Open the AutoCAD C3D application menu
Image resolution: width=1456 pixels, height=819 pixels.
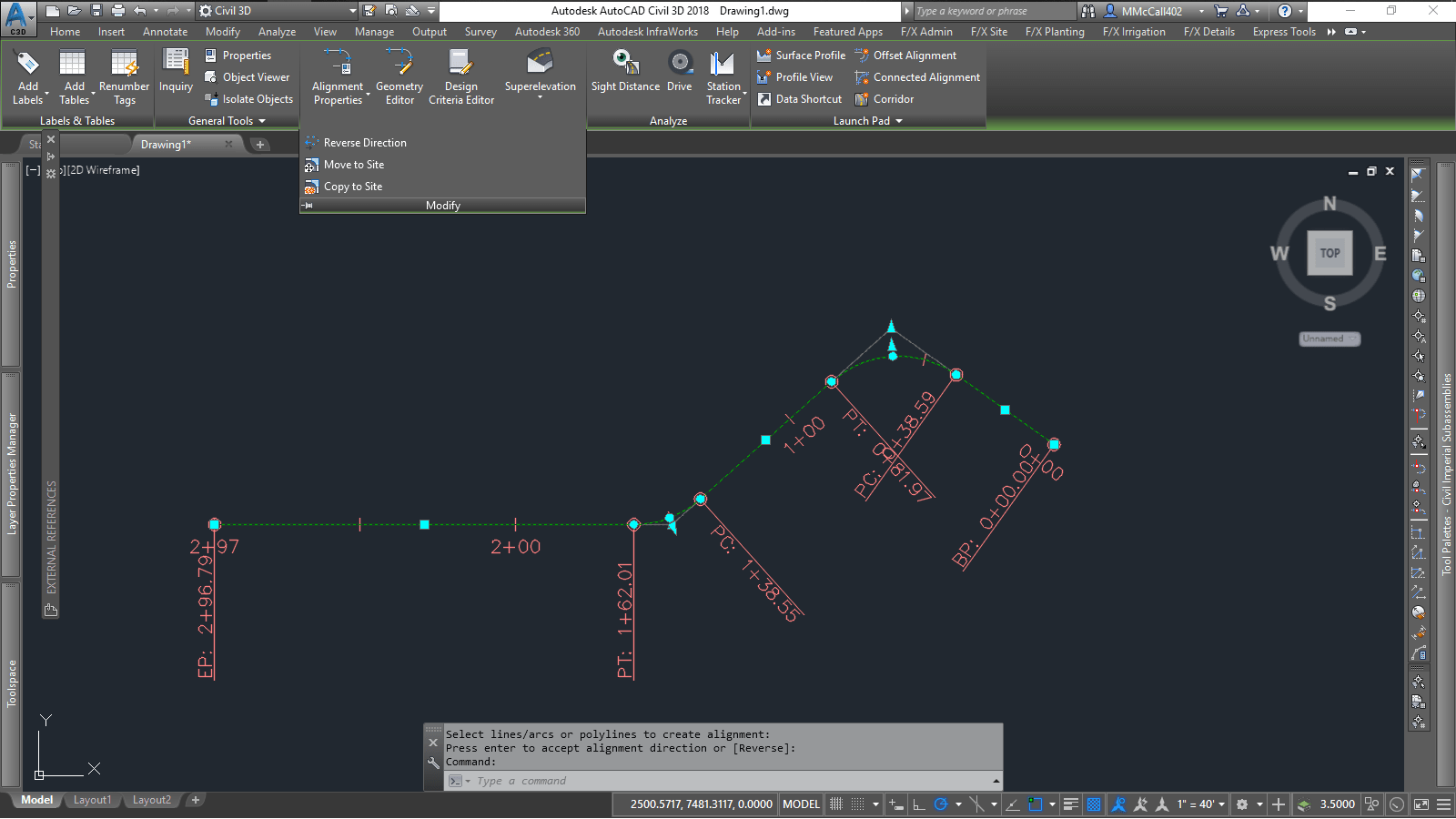[x=17, y=17]
